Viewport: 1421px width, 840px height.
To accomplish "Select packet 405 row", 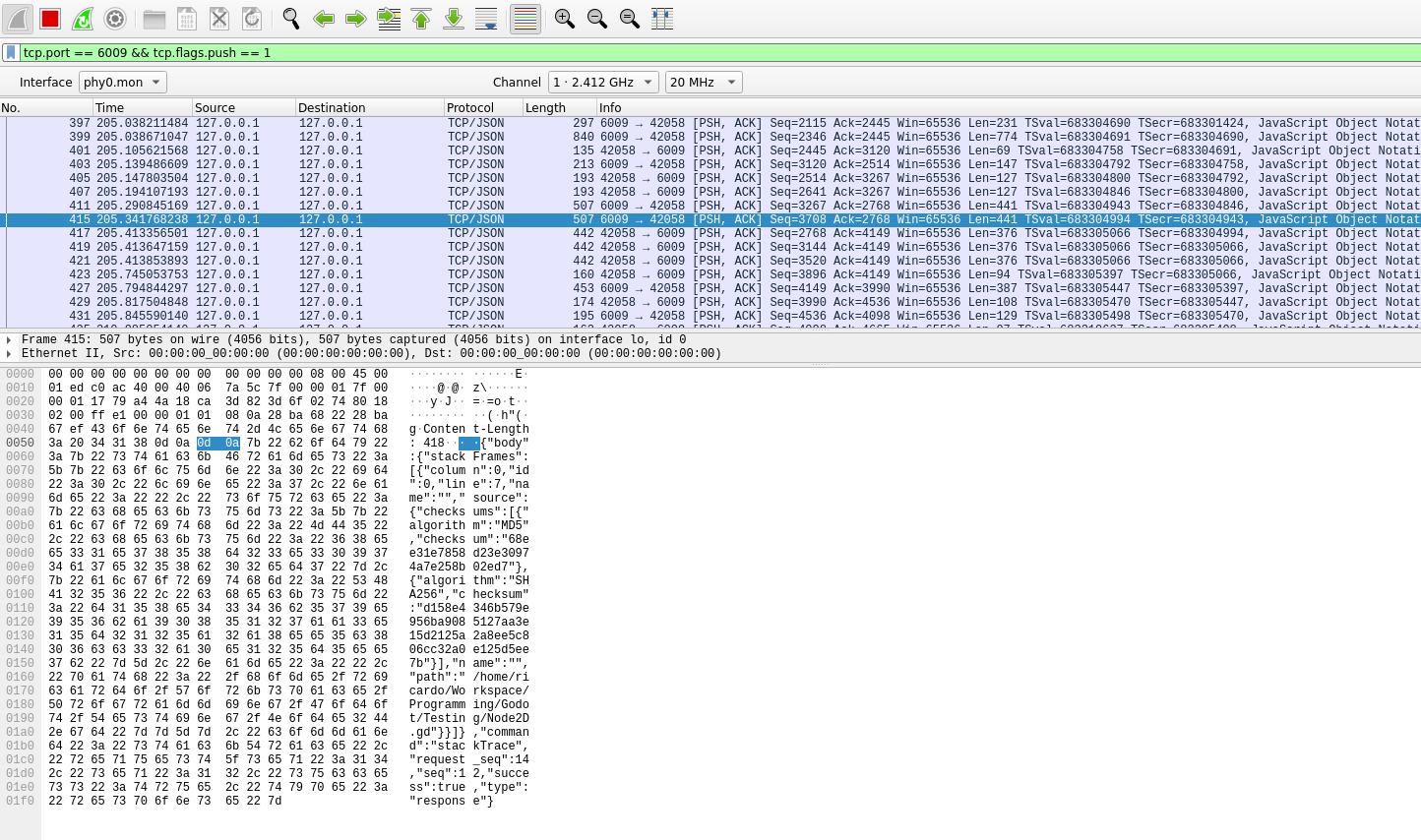I will tap(710, 179).
